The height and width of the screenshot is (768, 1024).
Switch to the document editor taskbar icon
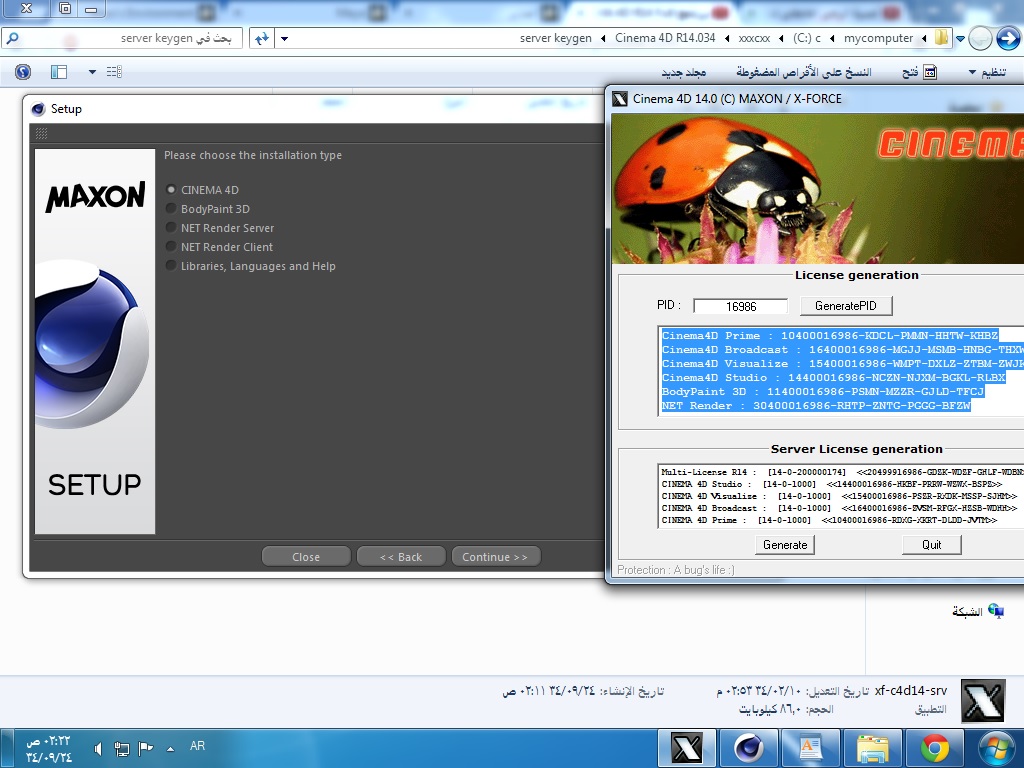click(x=811, y=748)
